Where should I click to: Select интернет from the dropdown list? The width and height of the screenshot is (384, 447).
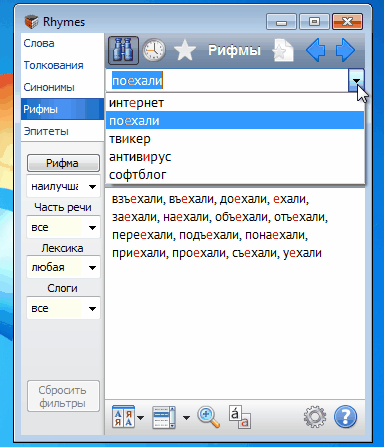pos(235,103)
